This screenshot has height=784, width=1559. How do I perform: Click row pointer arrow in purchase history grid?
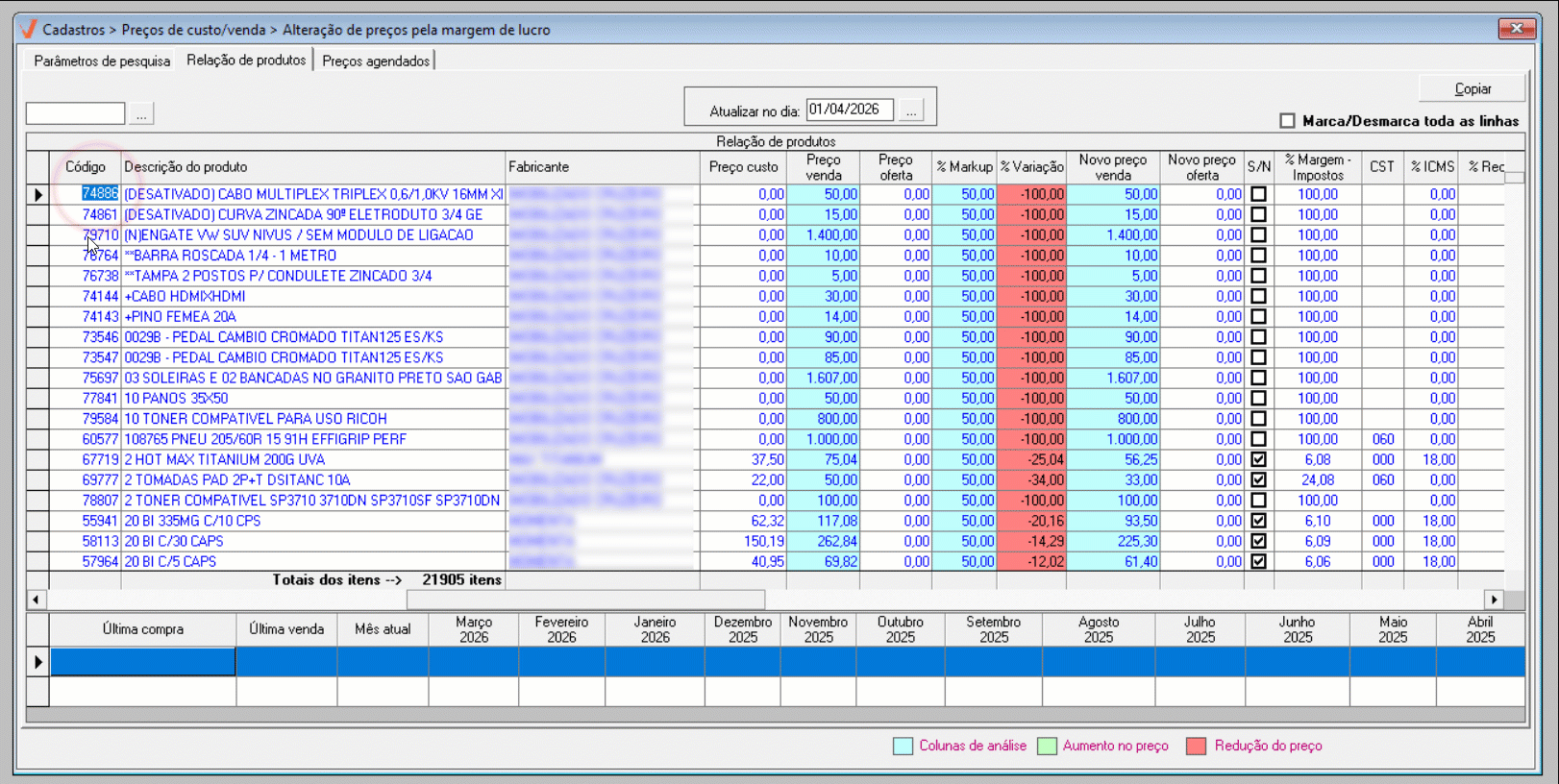coord(37,662)
